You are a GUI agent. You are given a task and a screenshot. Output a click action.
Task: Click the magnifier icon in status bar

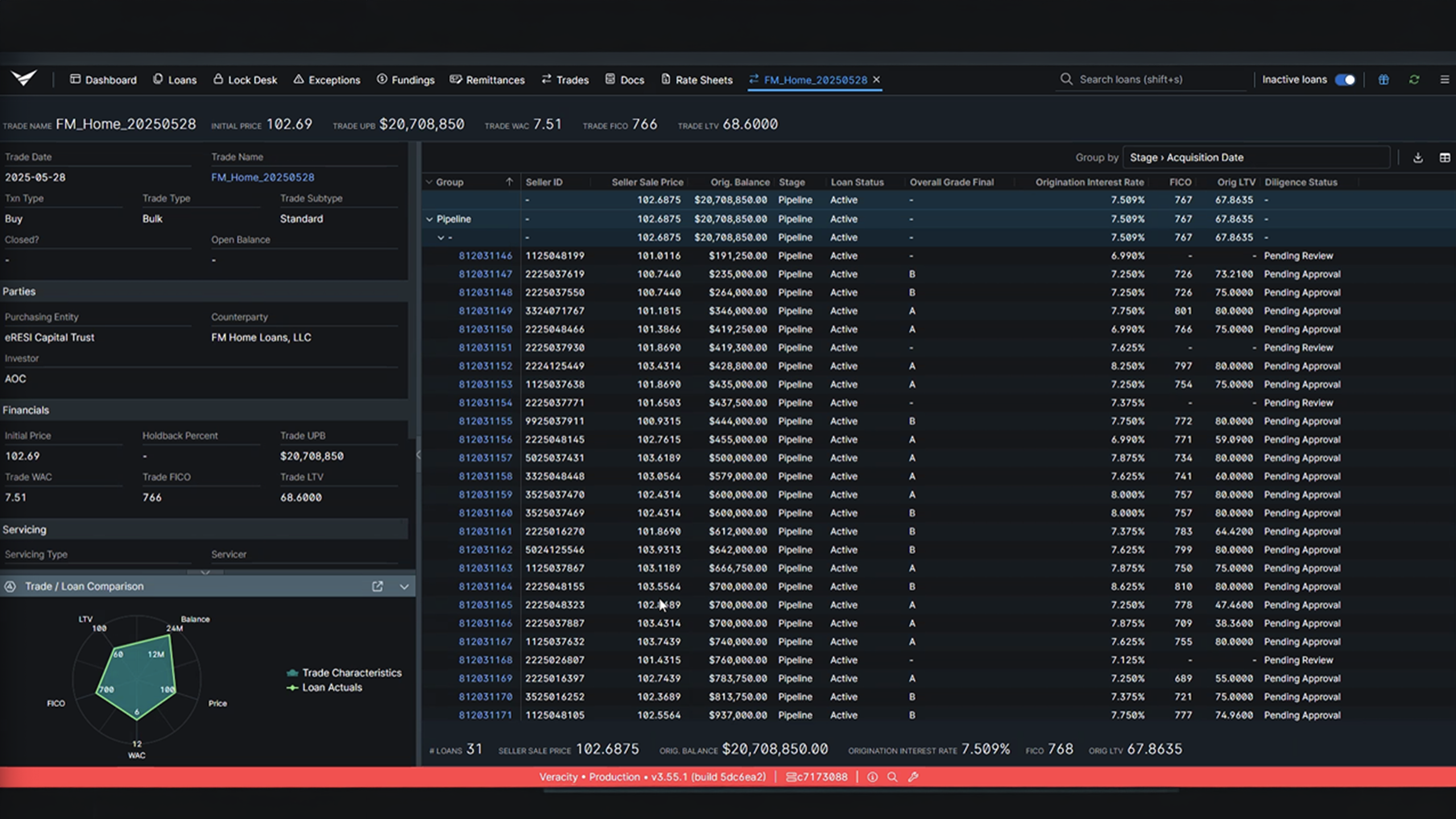tap(892, 777)
